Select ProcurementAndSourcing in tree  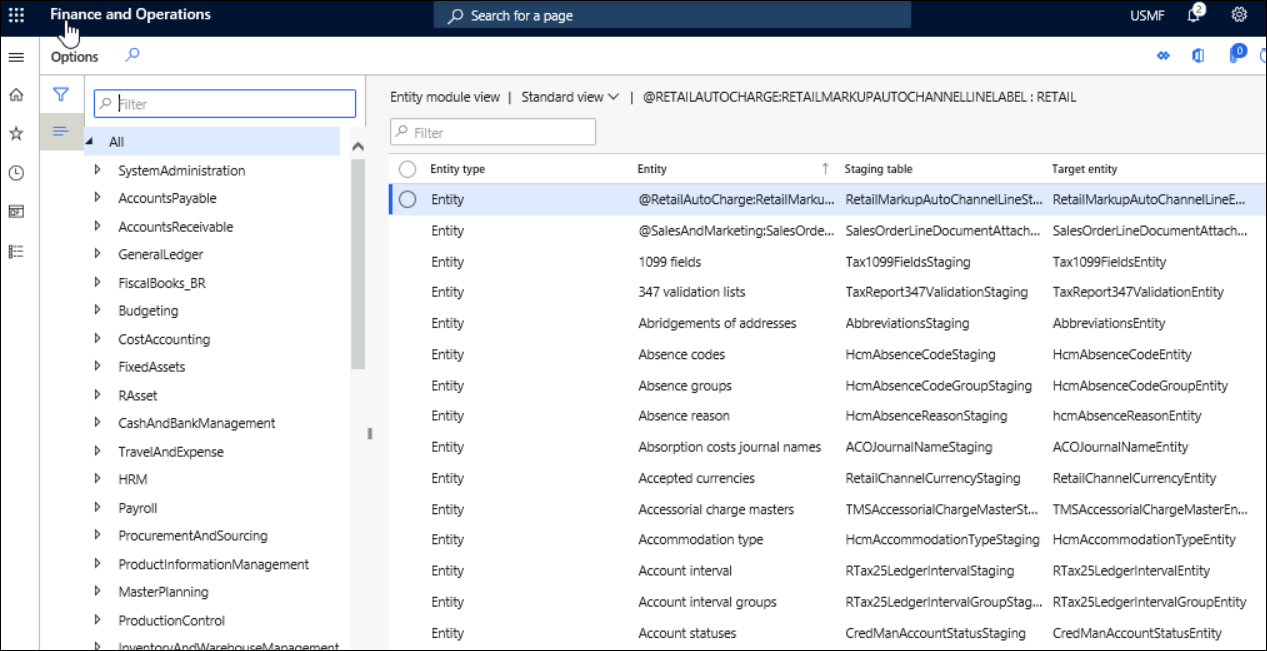193,536
